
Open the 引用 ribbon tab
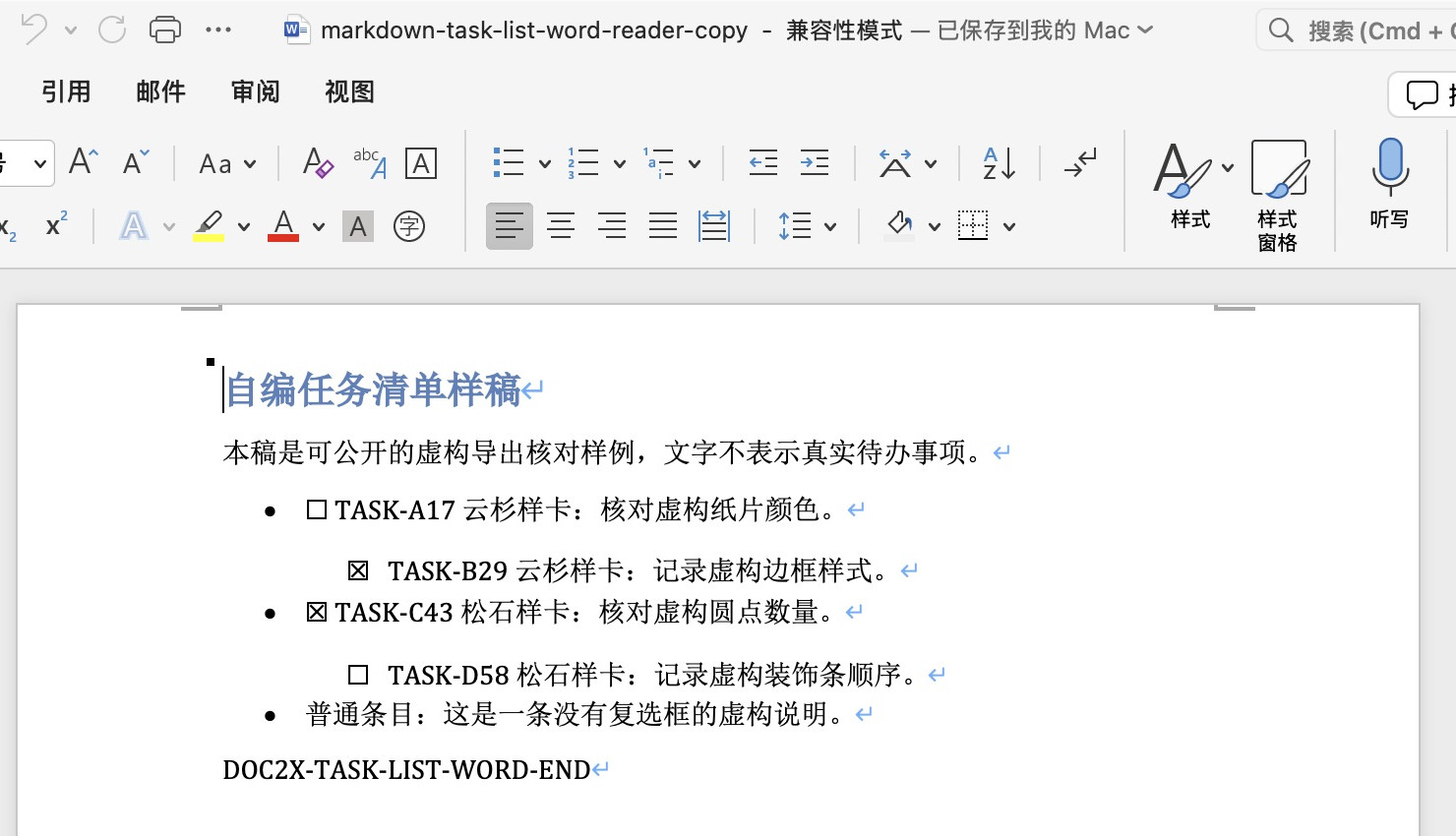tap(66, 91)
